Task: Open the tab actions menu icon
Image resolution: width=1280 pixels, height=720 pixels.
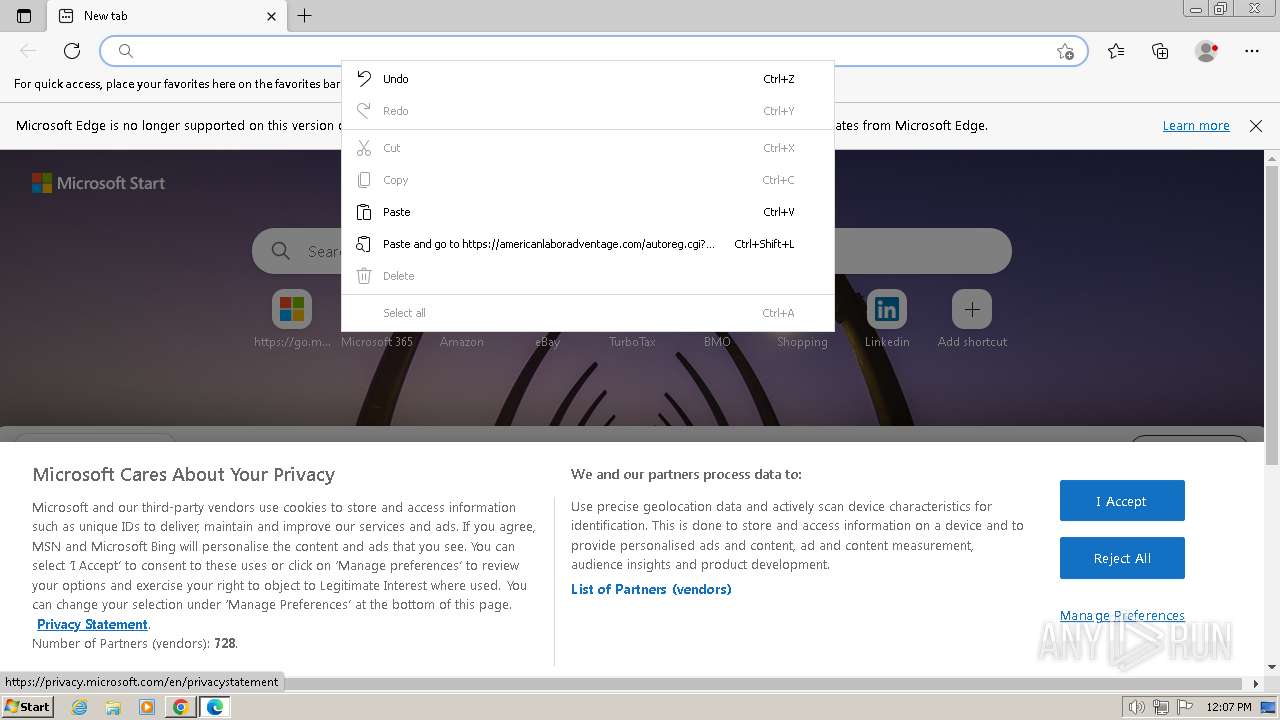Action: 24,16
